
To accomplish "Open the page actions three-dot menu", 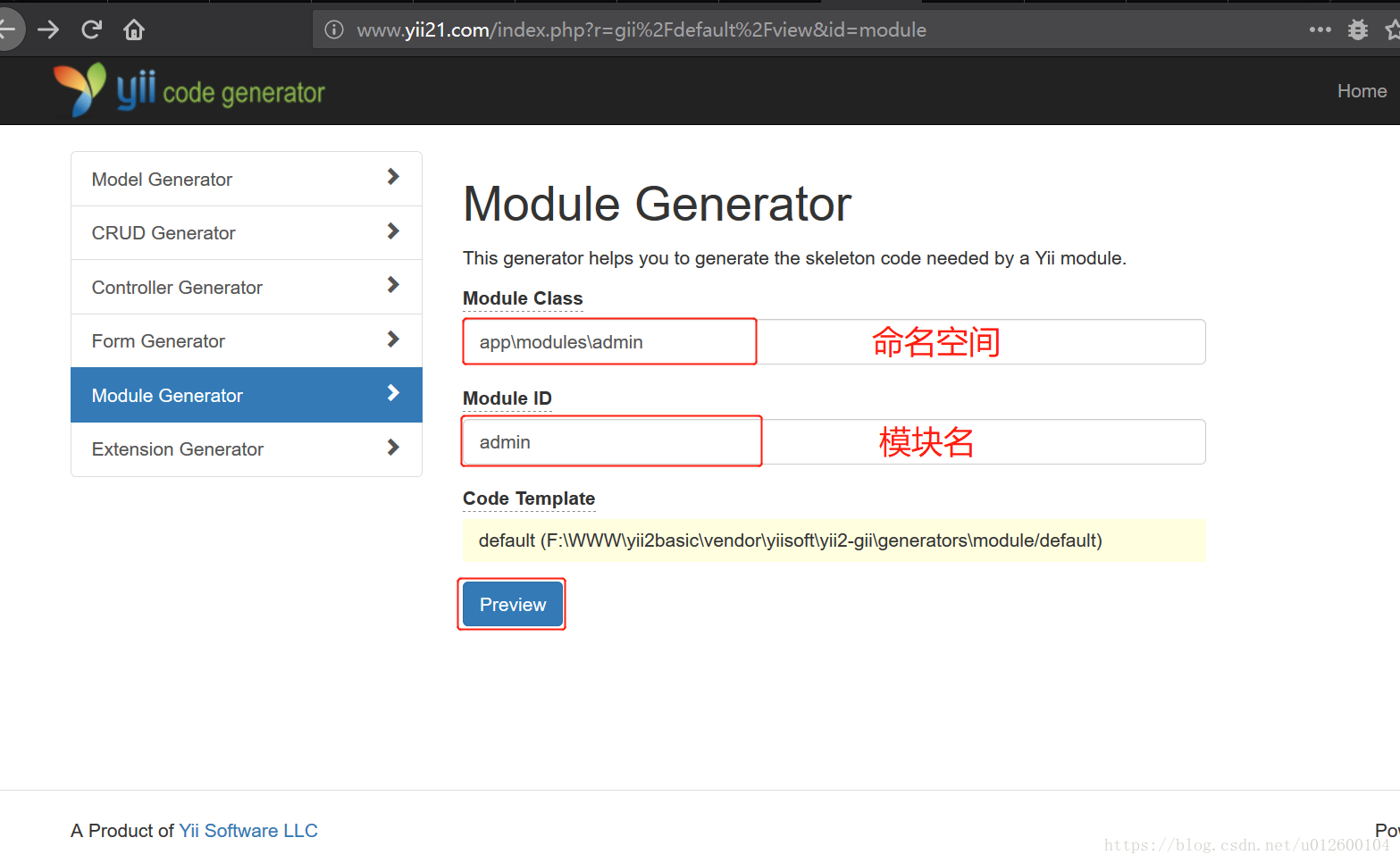I will 1320,29.
